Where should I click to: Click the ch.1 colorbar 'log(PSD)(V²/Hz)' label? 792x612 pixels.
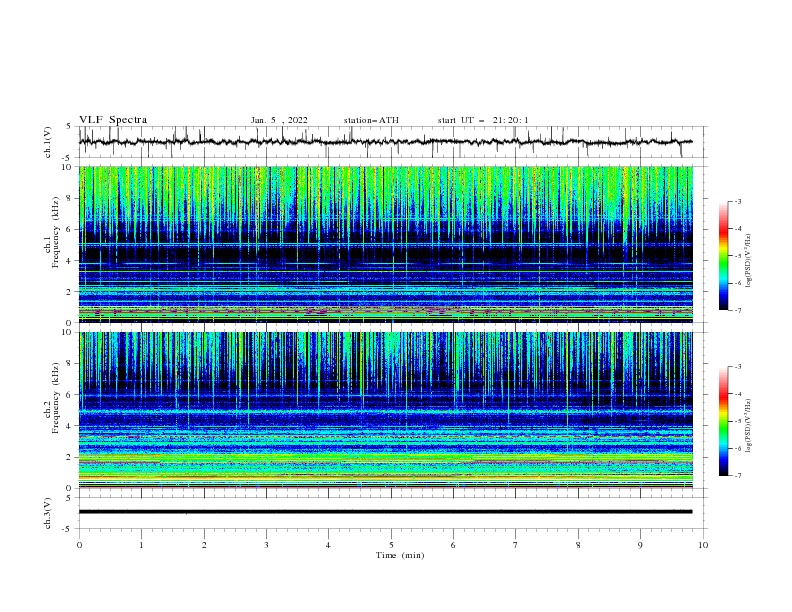(x=748, y=261)
